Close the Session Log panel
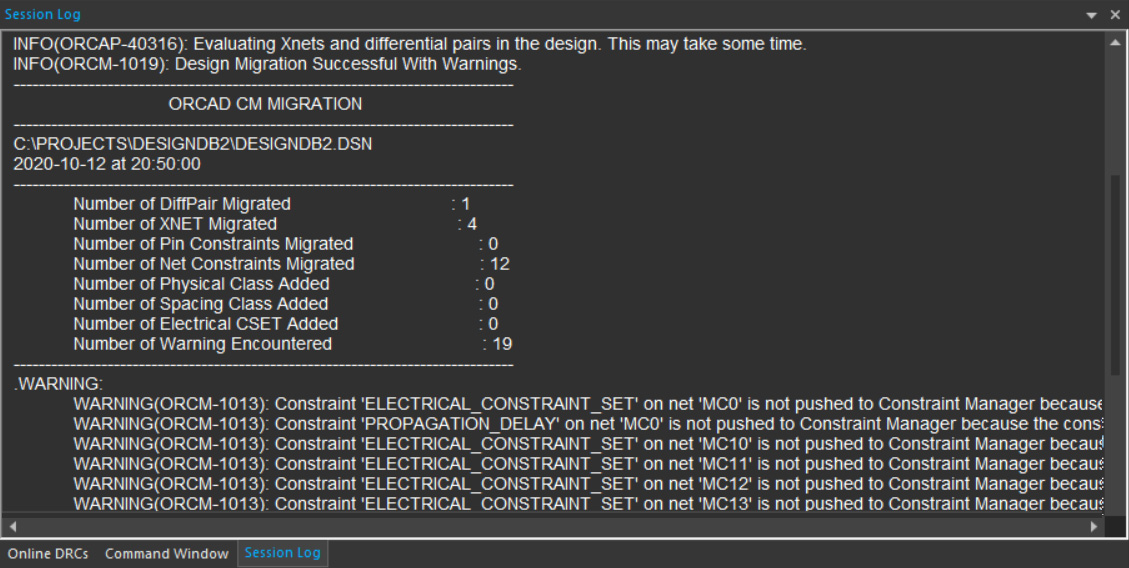 click(1115, 15)
